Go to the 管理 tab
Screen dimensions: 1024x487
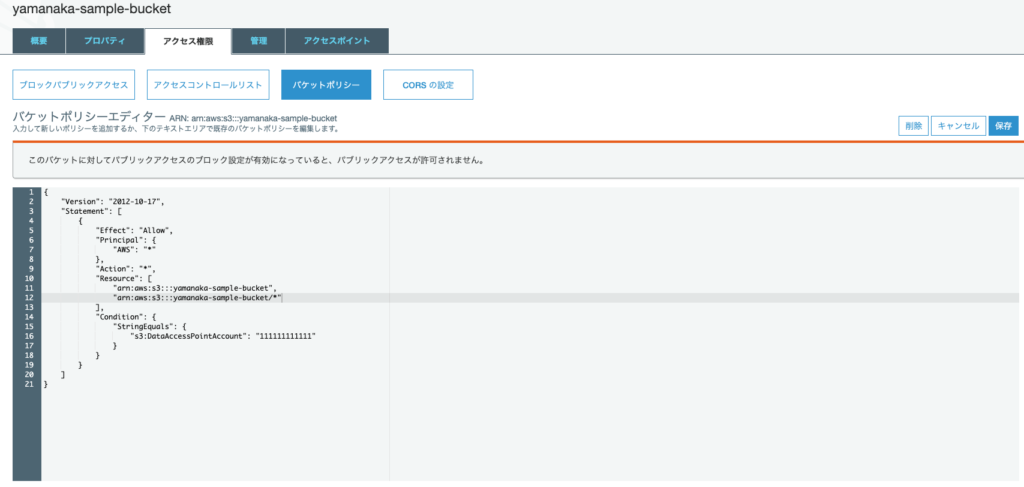click(x=258, y=41)
